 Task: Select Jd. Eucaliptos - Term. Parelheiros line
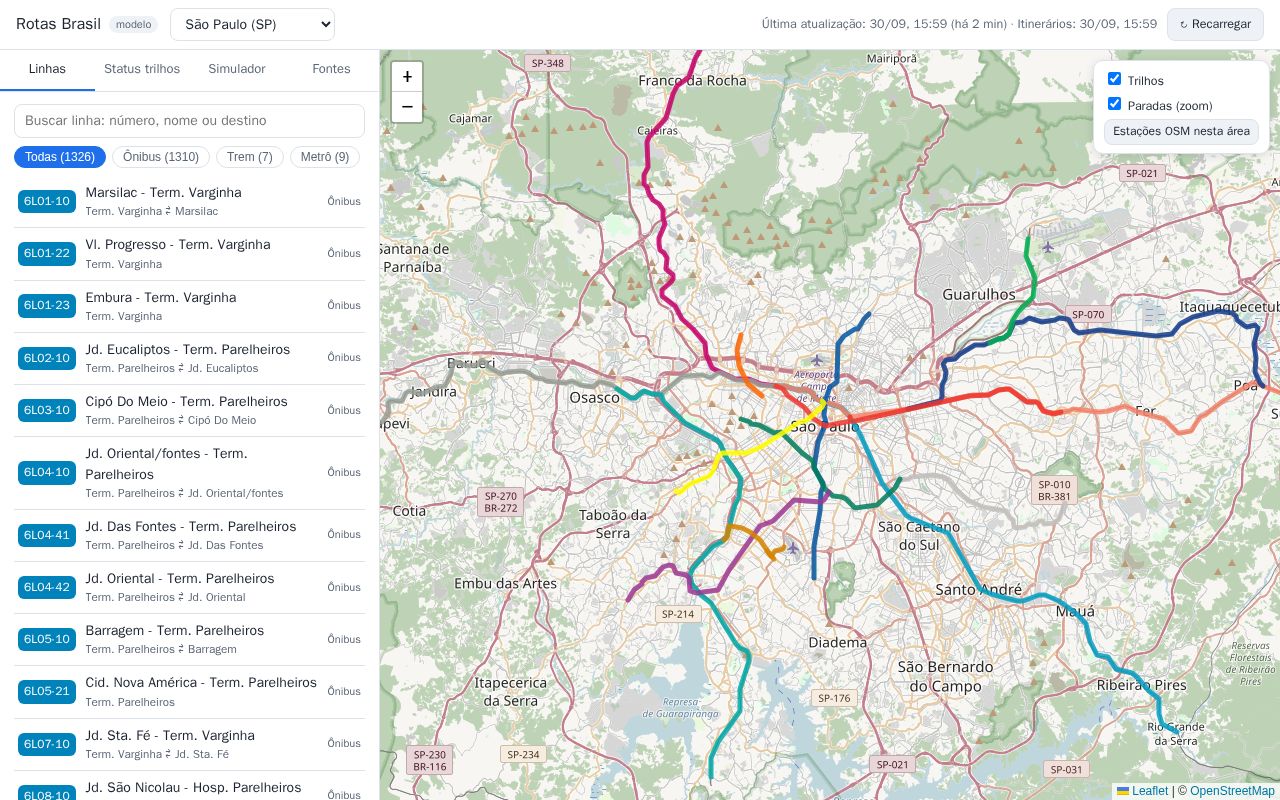(190, 358)
